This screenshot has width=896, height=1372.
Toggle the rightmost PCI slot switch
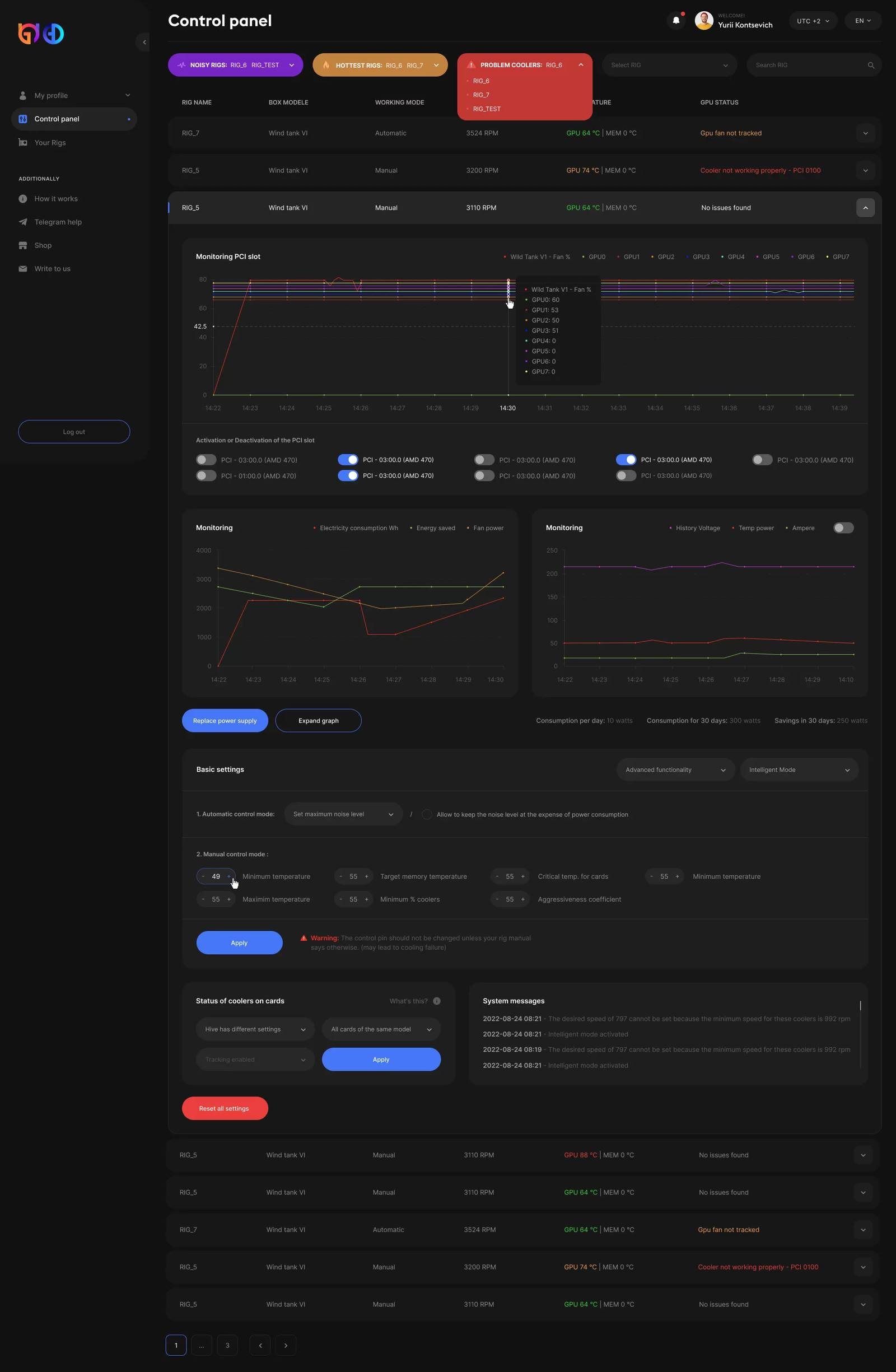pos(762,459)
